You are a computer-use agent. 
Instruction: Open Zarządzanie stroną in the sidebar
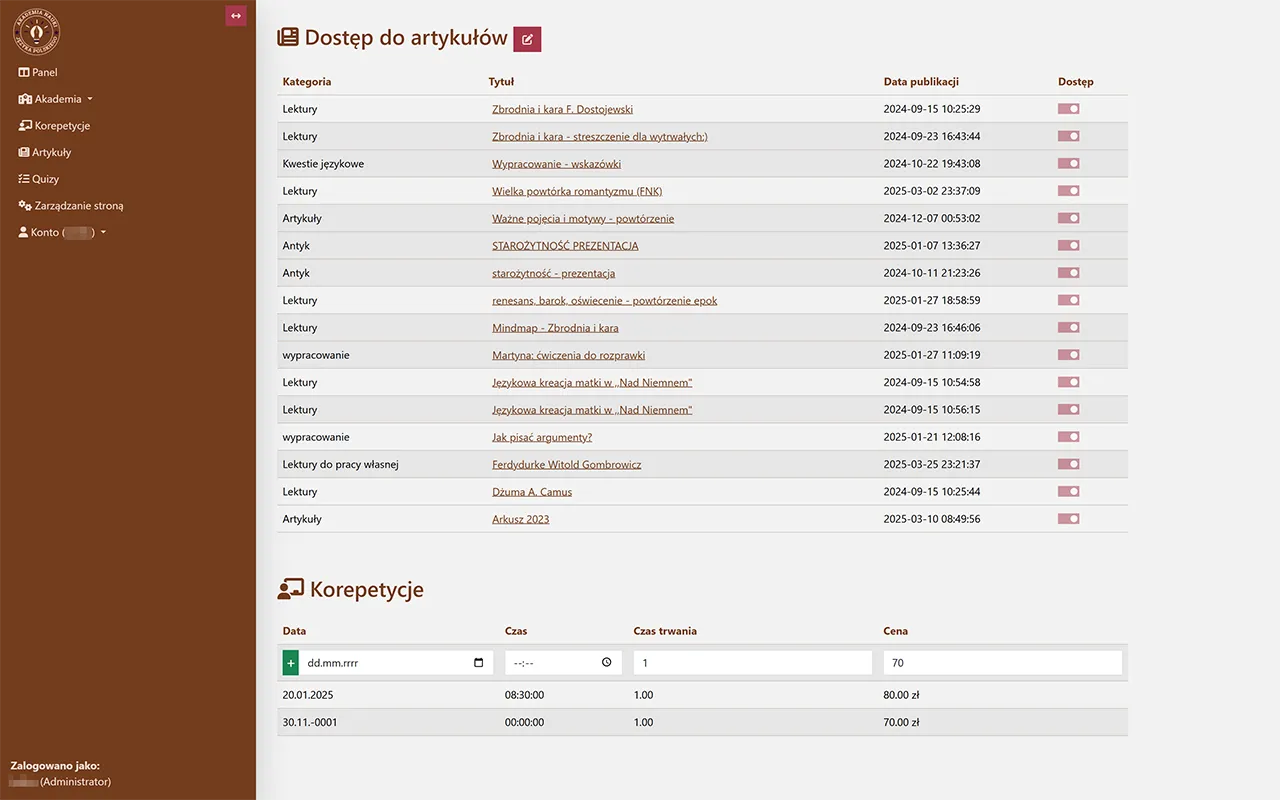(75, 205)
